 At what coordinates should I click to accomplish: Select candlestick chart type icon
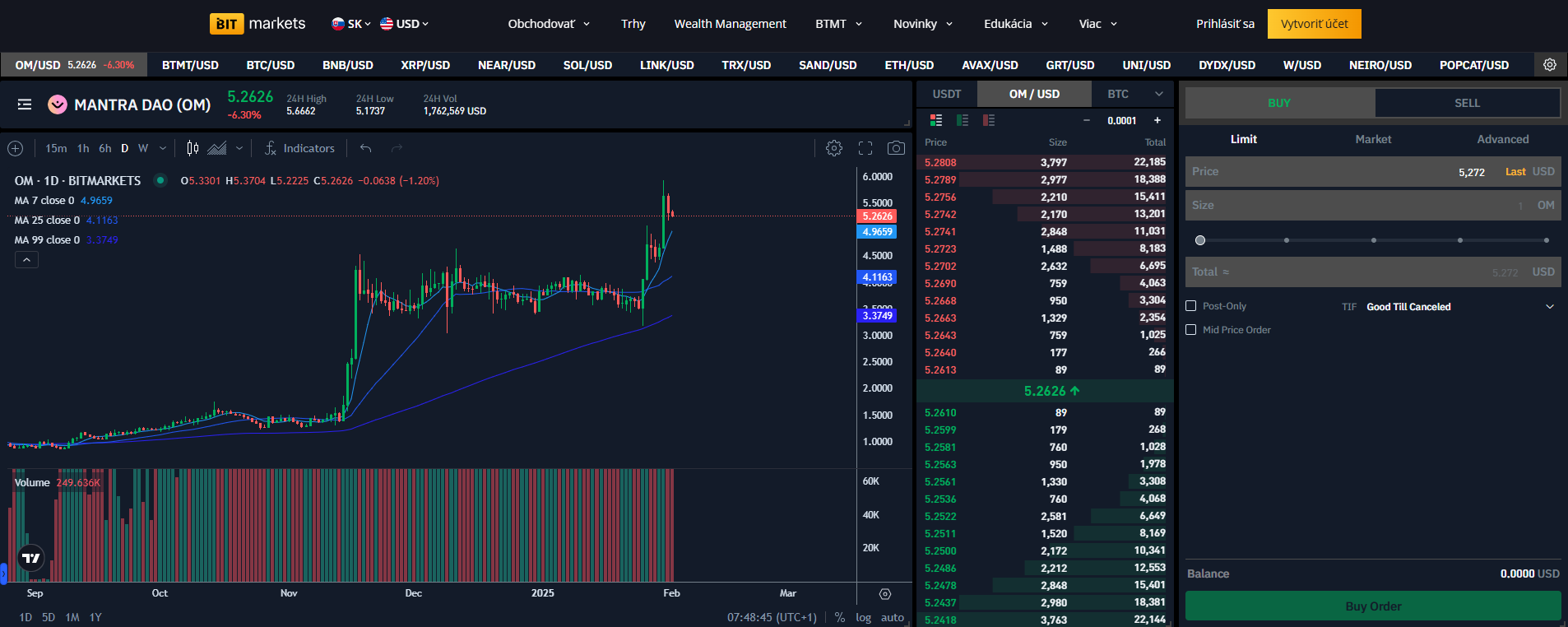click(193, 148)
